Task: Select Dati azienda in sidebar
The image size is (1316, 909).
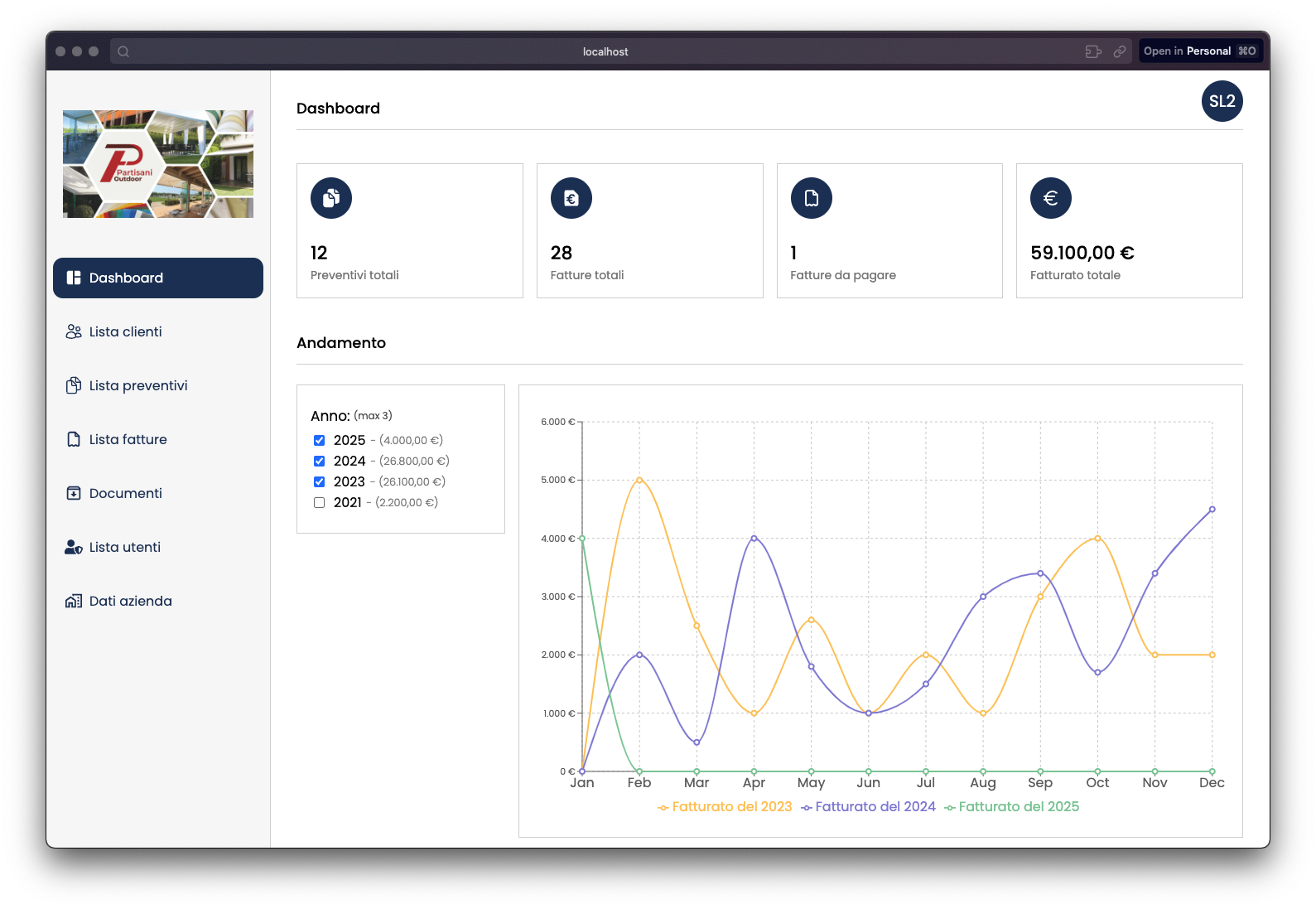Action: 130,601
